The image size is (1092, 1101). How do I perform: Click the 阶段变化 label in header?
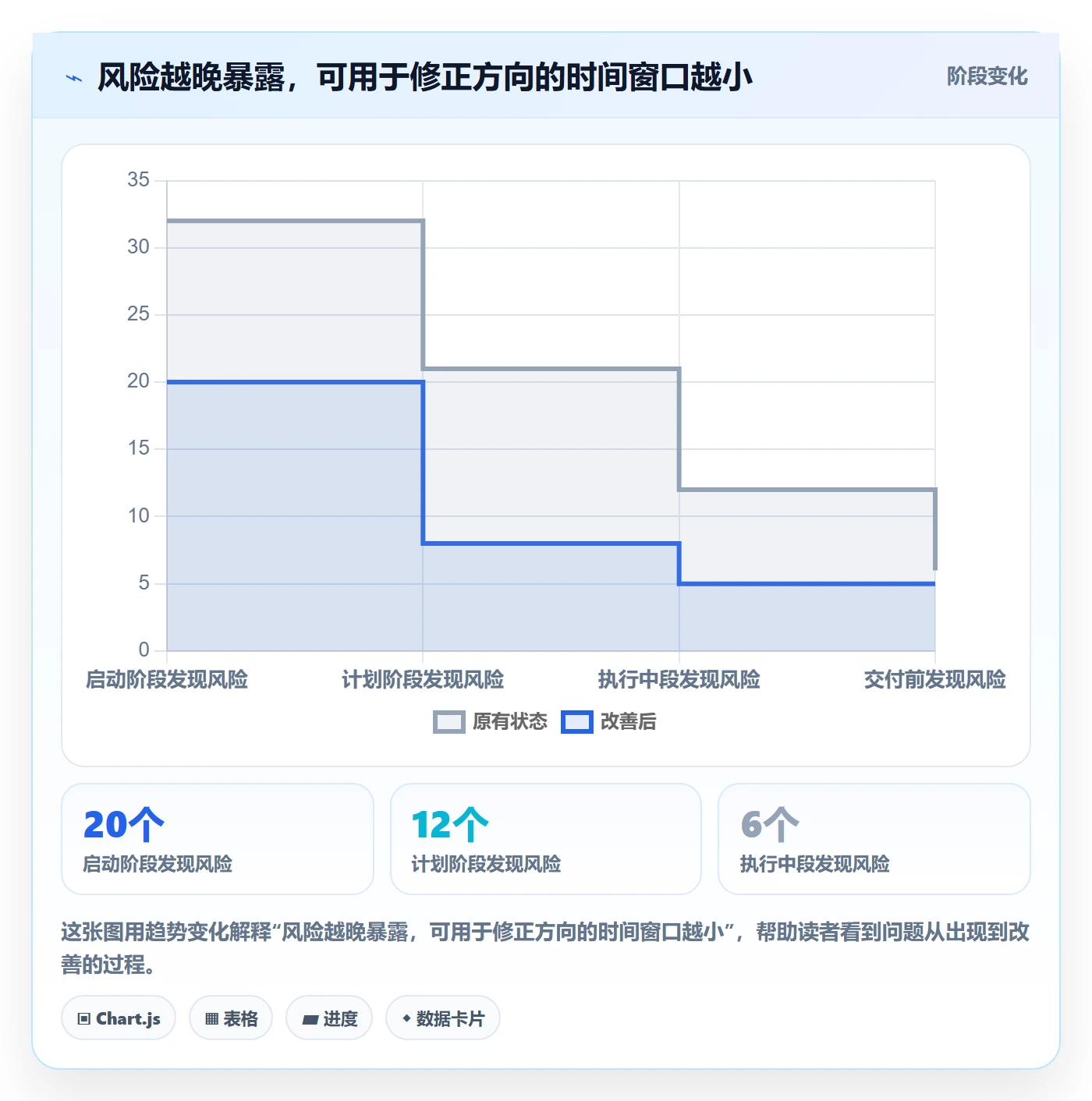(x=987, y=76)
